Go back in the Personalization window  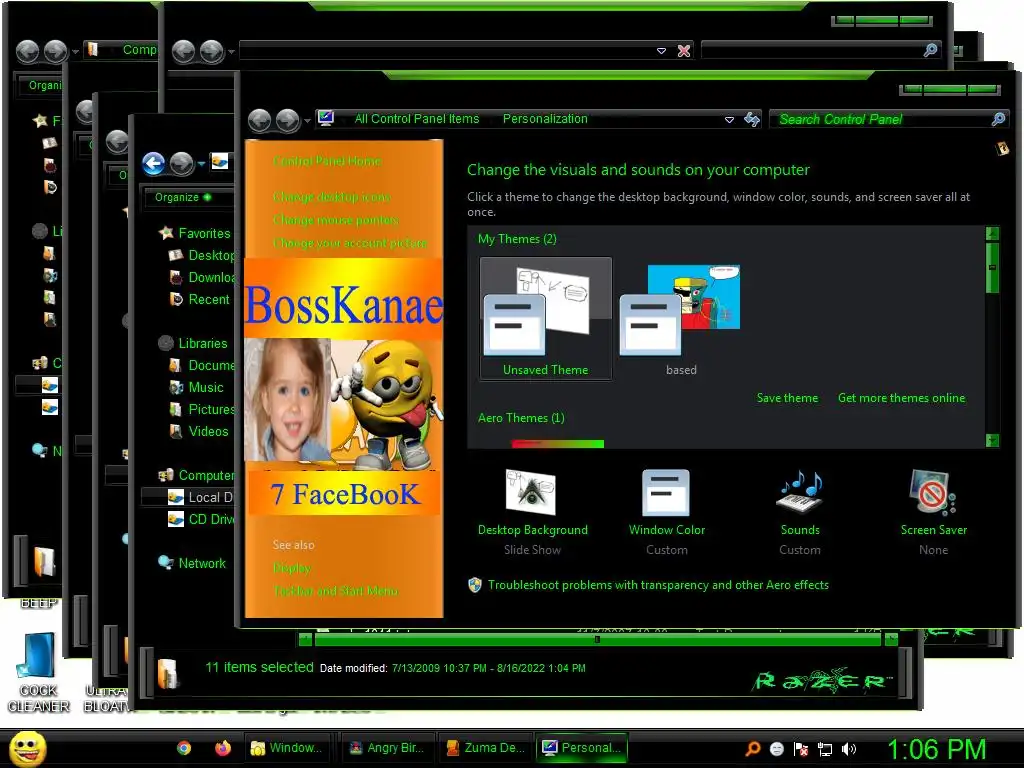(259, 120)
